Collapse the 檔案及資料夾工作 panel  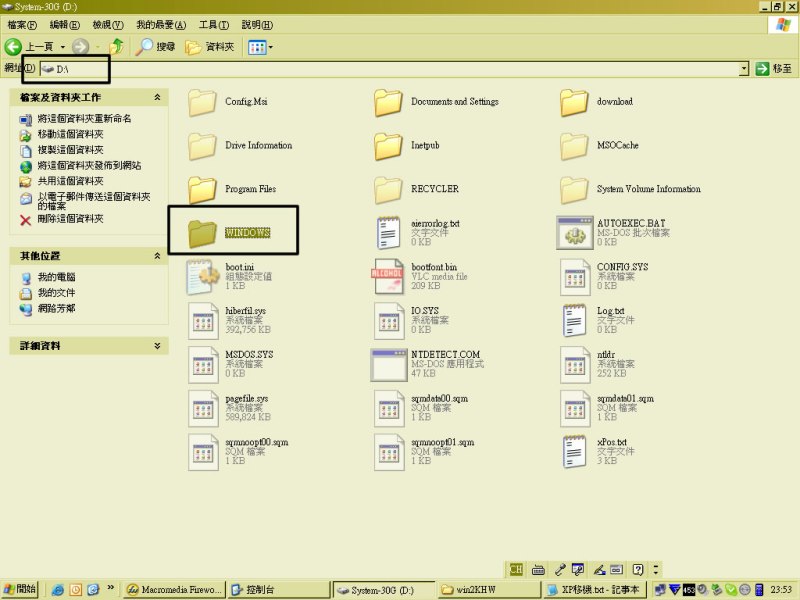click(157, 97)
